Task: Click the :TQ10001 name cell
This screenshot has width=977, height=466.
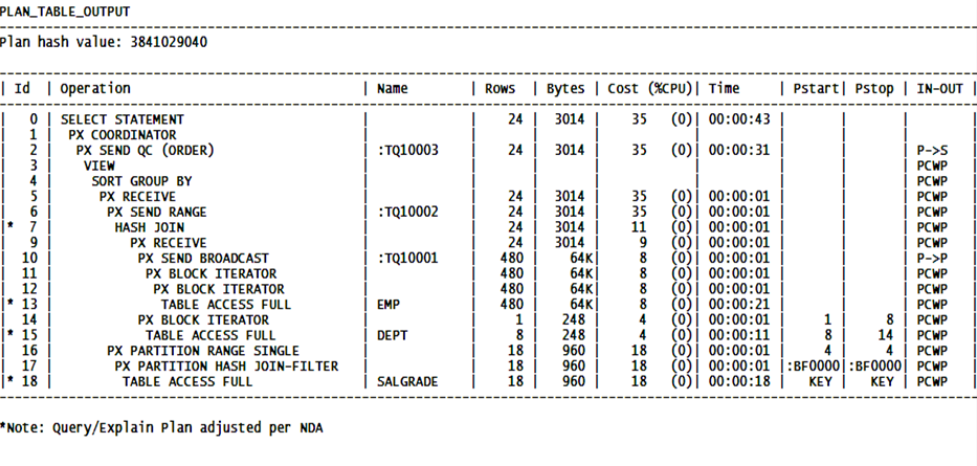Action: click(407, 258)
